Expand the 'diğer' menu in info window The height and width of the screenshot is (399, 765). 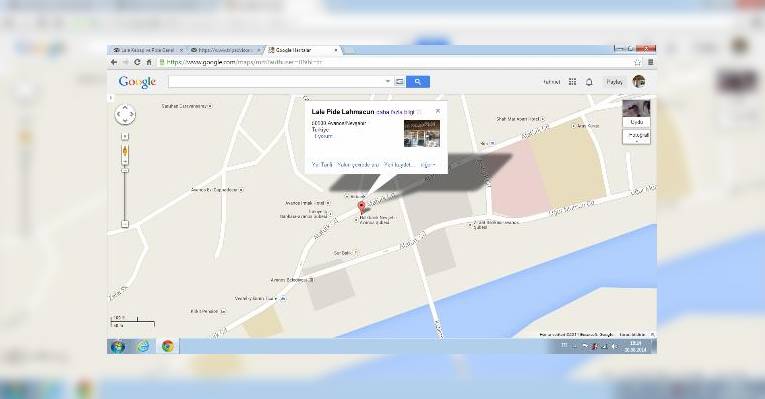[428, 165]
